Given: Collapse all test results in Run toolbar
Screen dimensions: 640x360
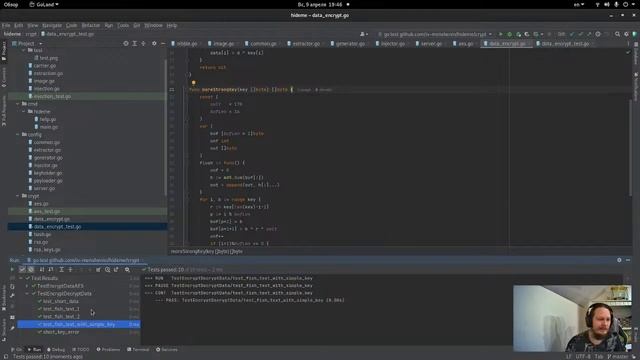Looking at the screenshot, I should tap(70, 269).
